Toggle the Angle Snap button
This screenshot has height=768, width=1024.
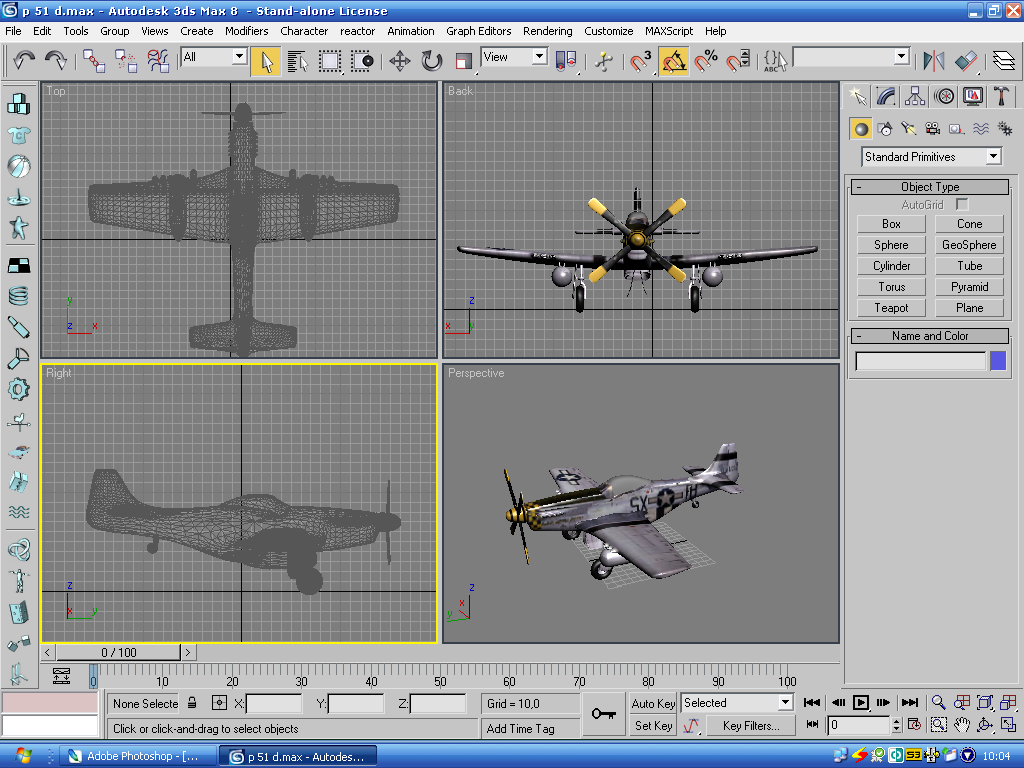tap(674, 61)
